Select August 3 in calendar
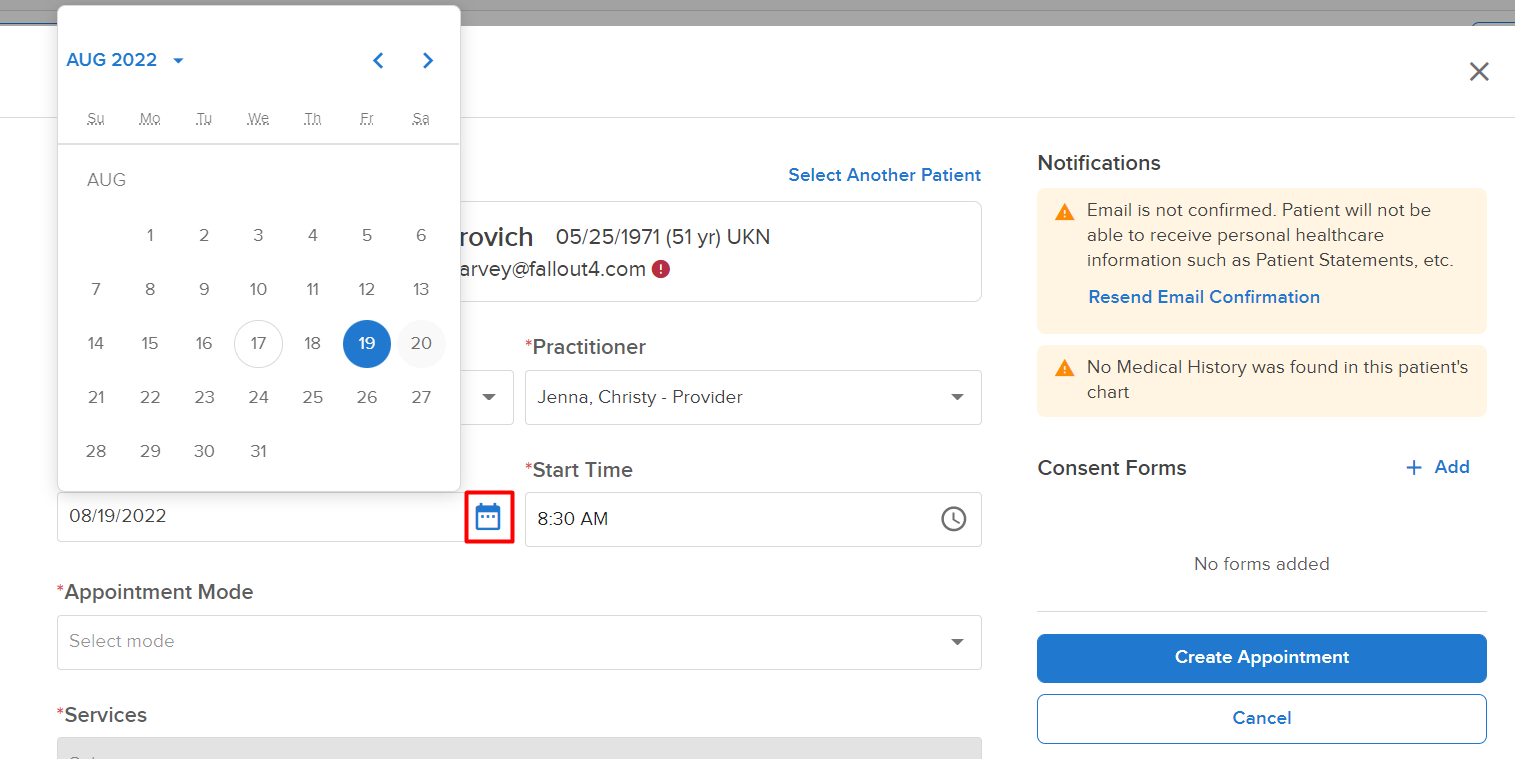The width and height of the screenshot is (1515, 759). [x=258, y=236]
